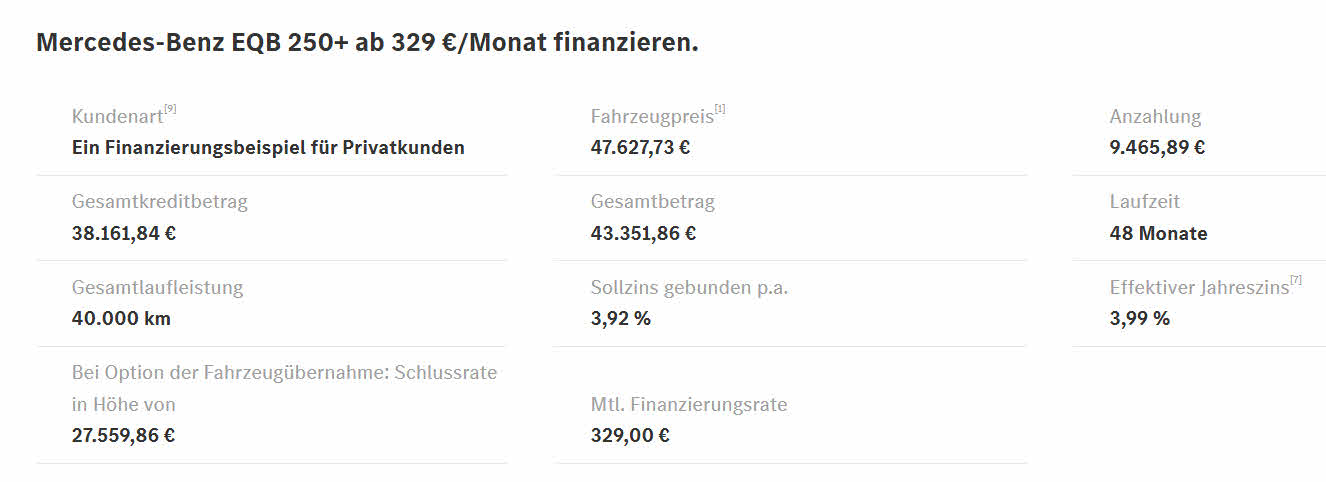Image resolution: width=1326 pixels, height=482 pixels.
Task: Click the Mtl. Finanzierungsrate label
Action: click(x=688, y=405)
